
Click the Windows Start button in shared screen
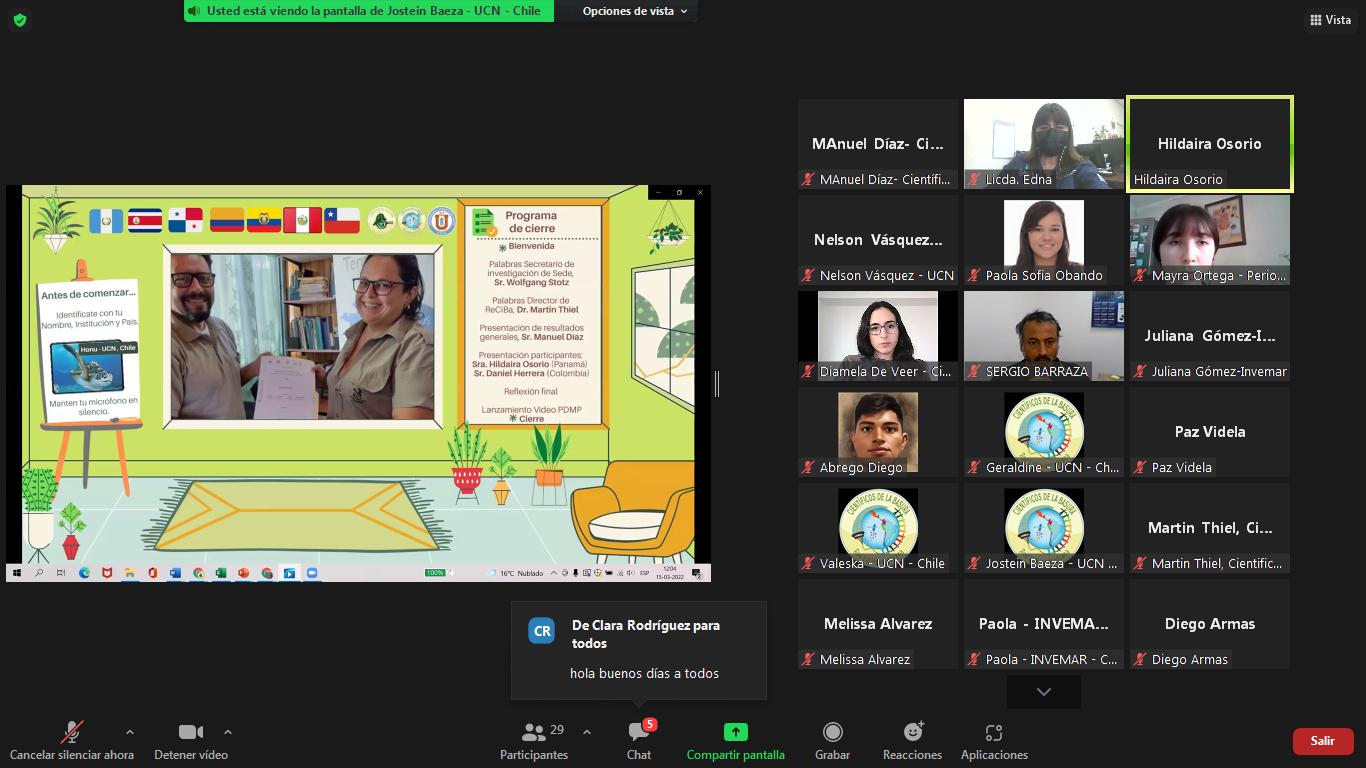(x=17, y=573)
